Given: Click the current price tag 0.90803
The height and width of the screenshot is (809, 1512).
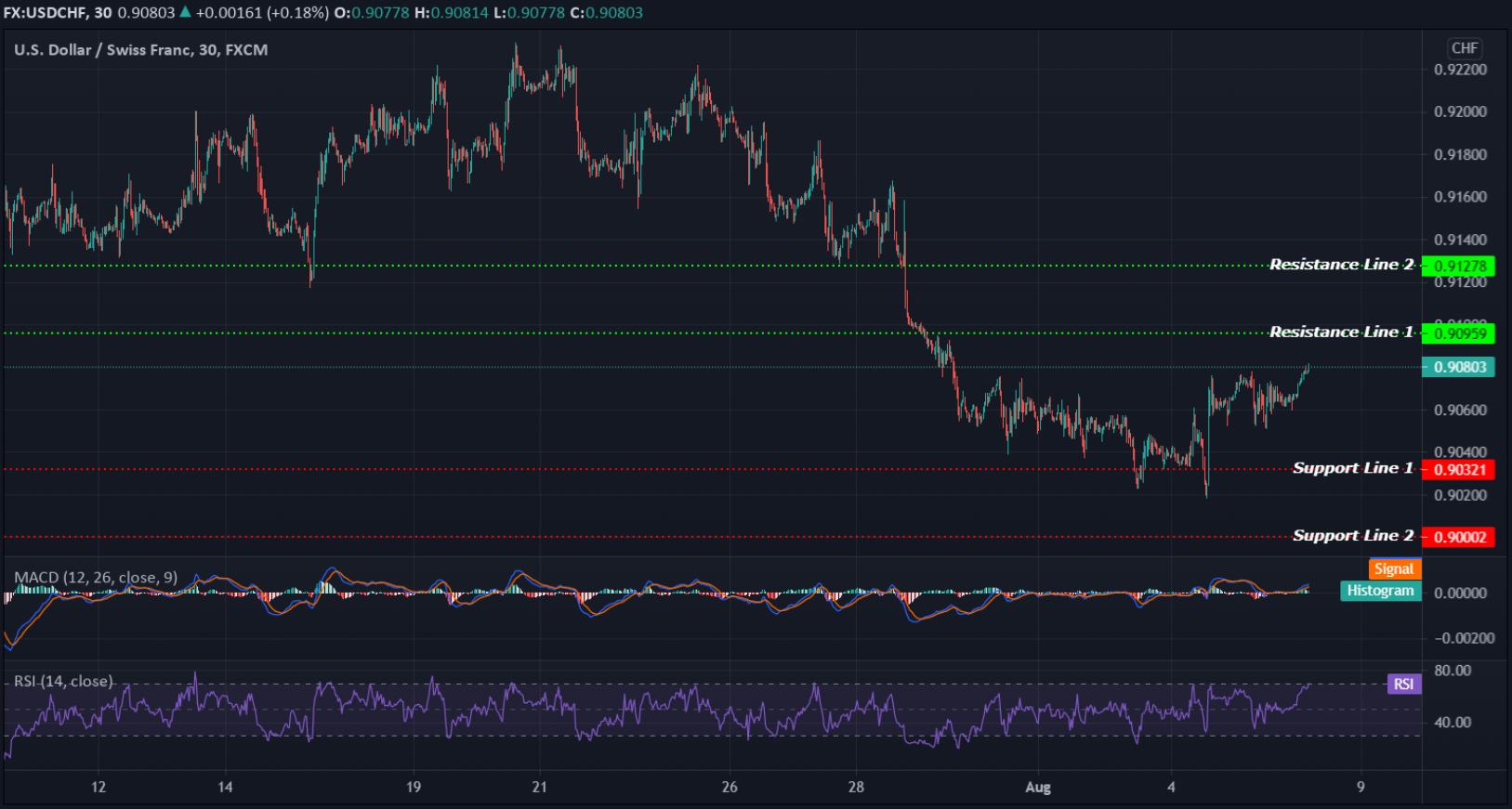Looking at the screenshot, I should (1459, 367).
